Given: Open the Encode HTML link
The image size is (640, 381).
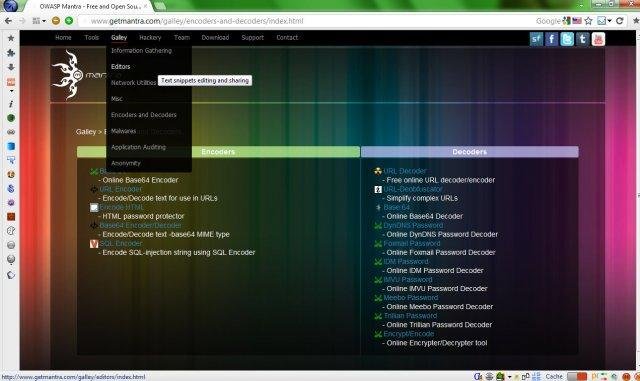Looking at the screenshot, I should (122, 207).
